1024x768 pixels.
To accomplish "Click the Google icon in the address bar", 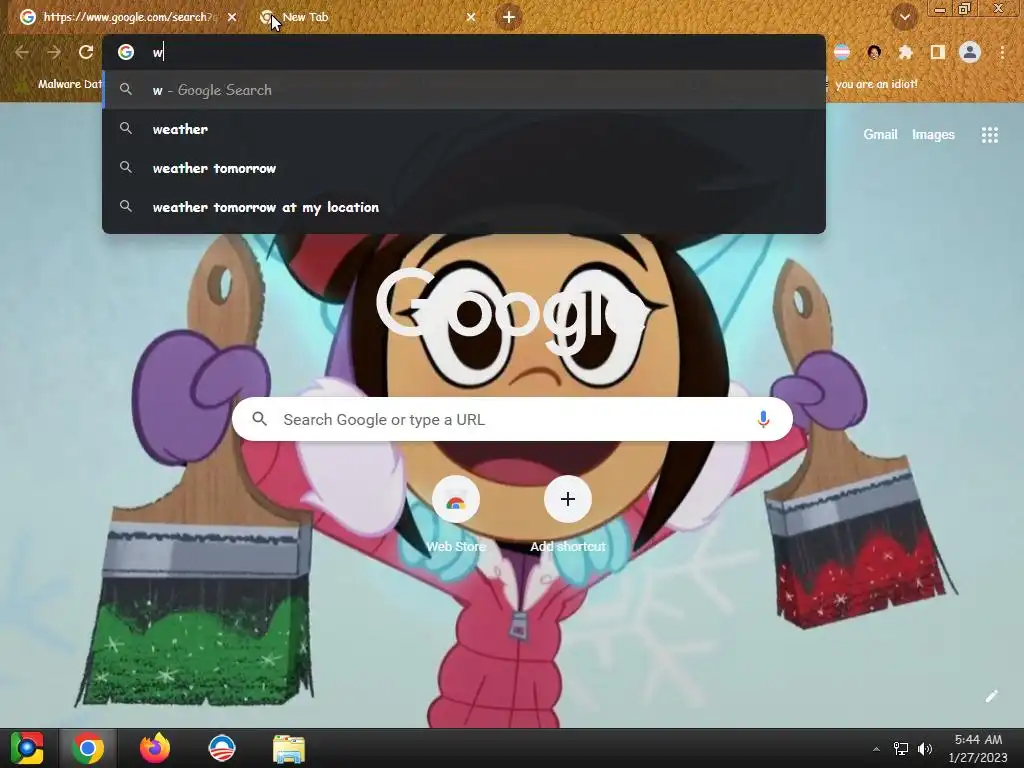I will coord(126,52).
